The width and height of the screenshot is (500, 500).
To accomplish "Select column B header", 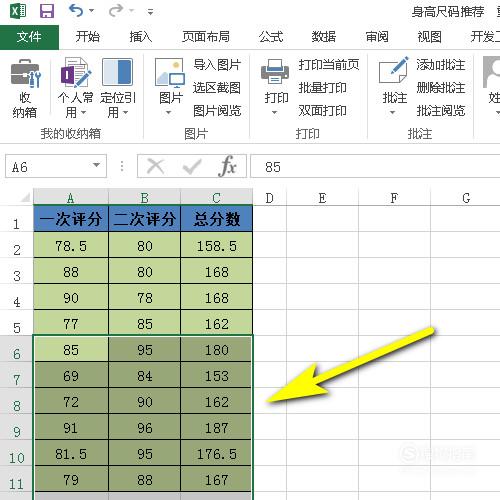I will point(144,197).
